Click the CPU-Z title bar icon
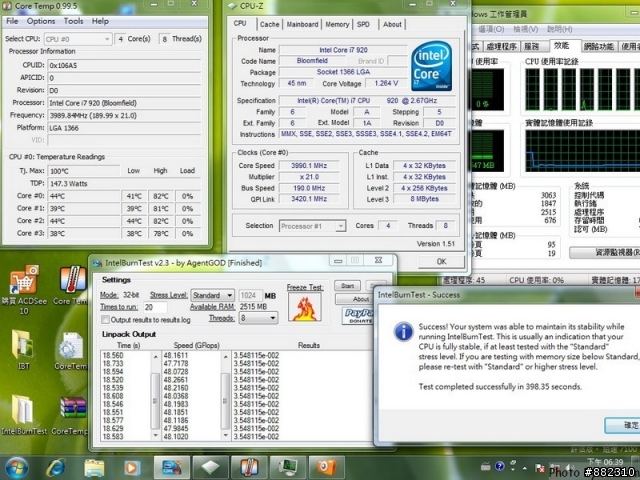This screenshot has height=480, width=640. [x=232, y=6]
